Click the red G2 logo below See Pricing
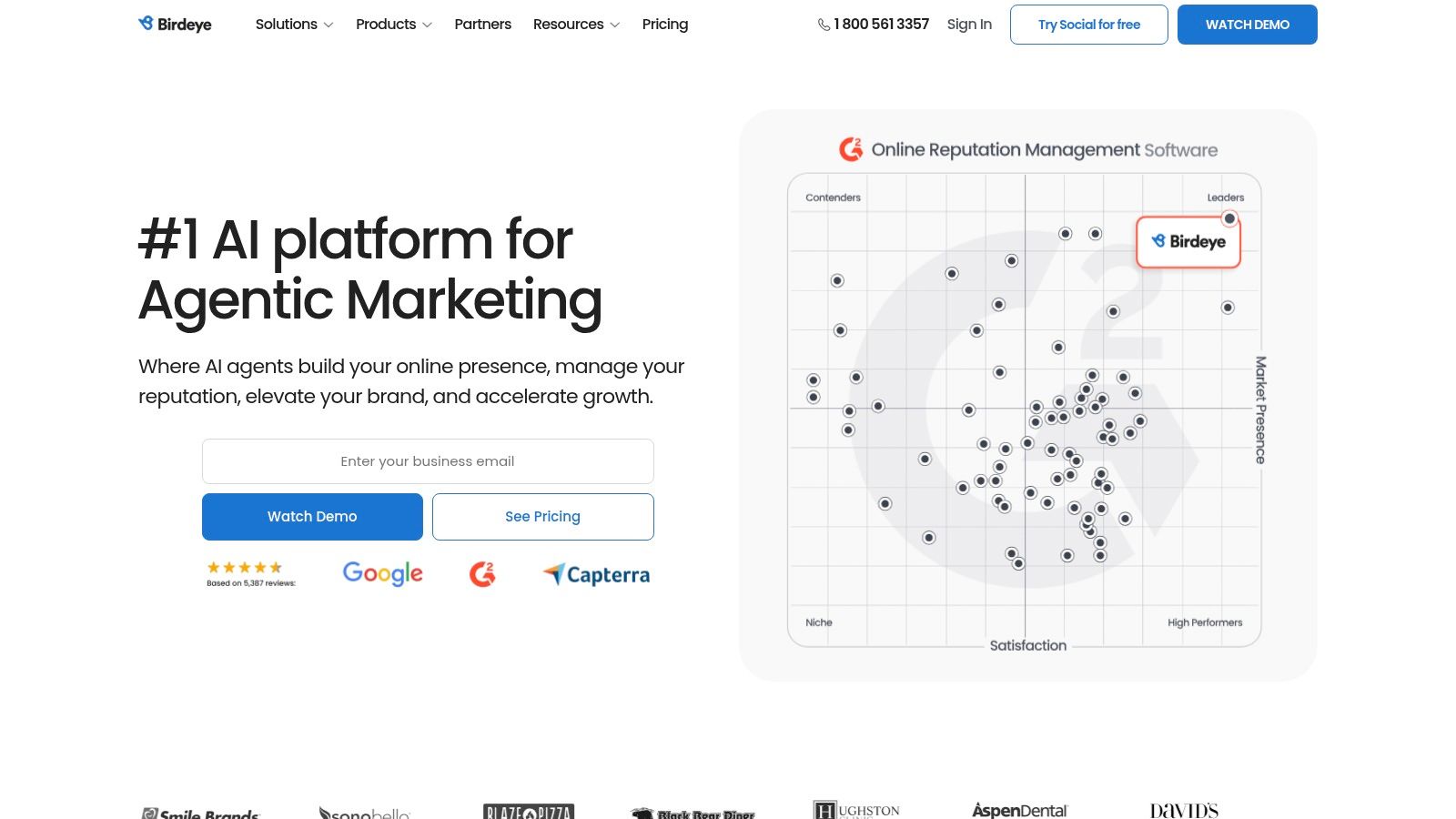The image size is (1456, 819). [482, 573]
